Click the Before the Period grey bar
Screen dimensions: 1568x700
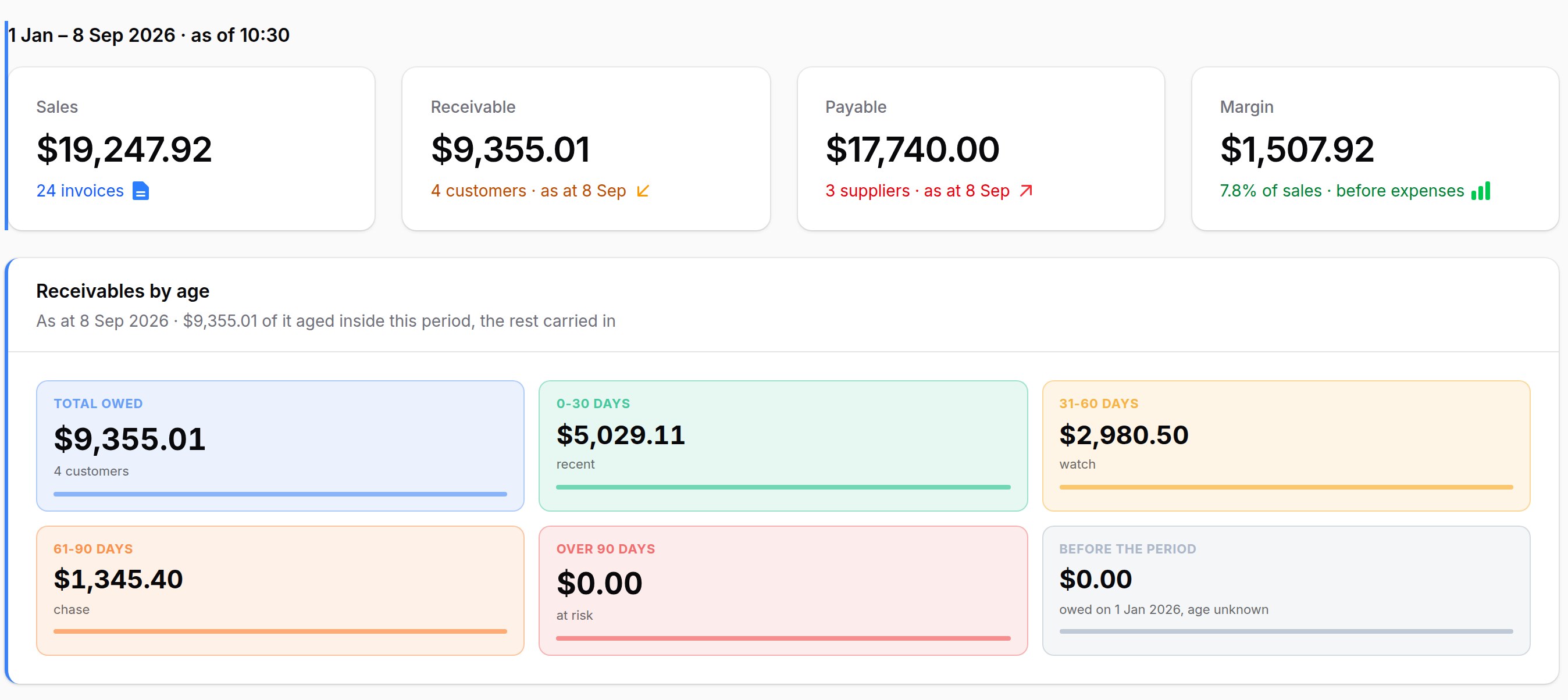click(1285, 632)
